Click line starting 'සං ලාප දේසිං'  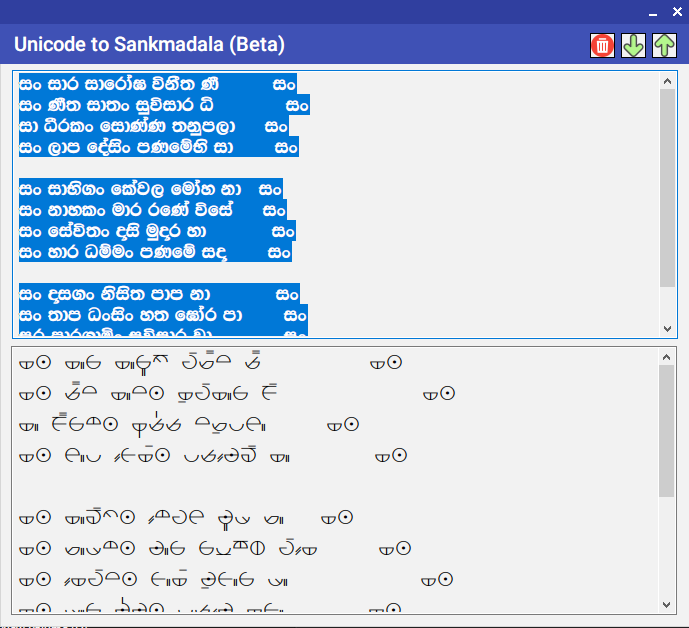pos(159,147)
